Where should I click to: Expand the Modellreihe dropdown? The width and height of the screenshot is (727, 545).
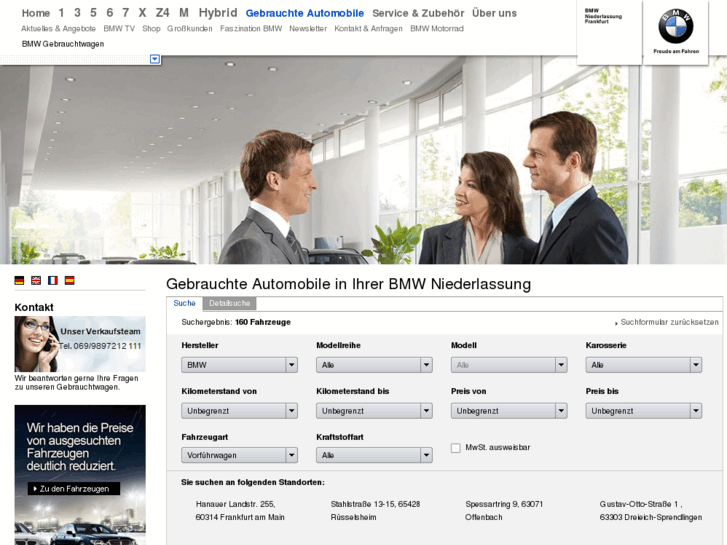point(374,365)
